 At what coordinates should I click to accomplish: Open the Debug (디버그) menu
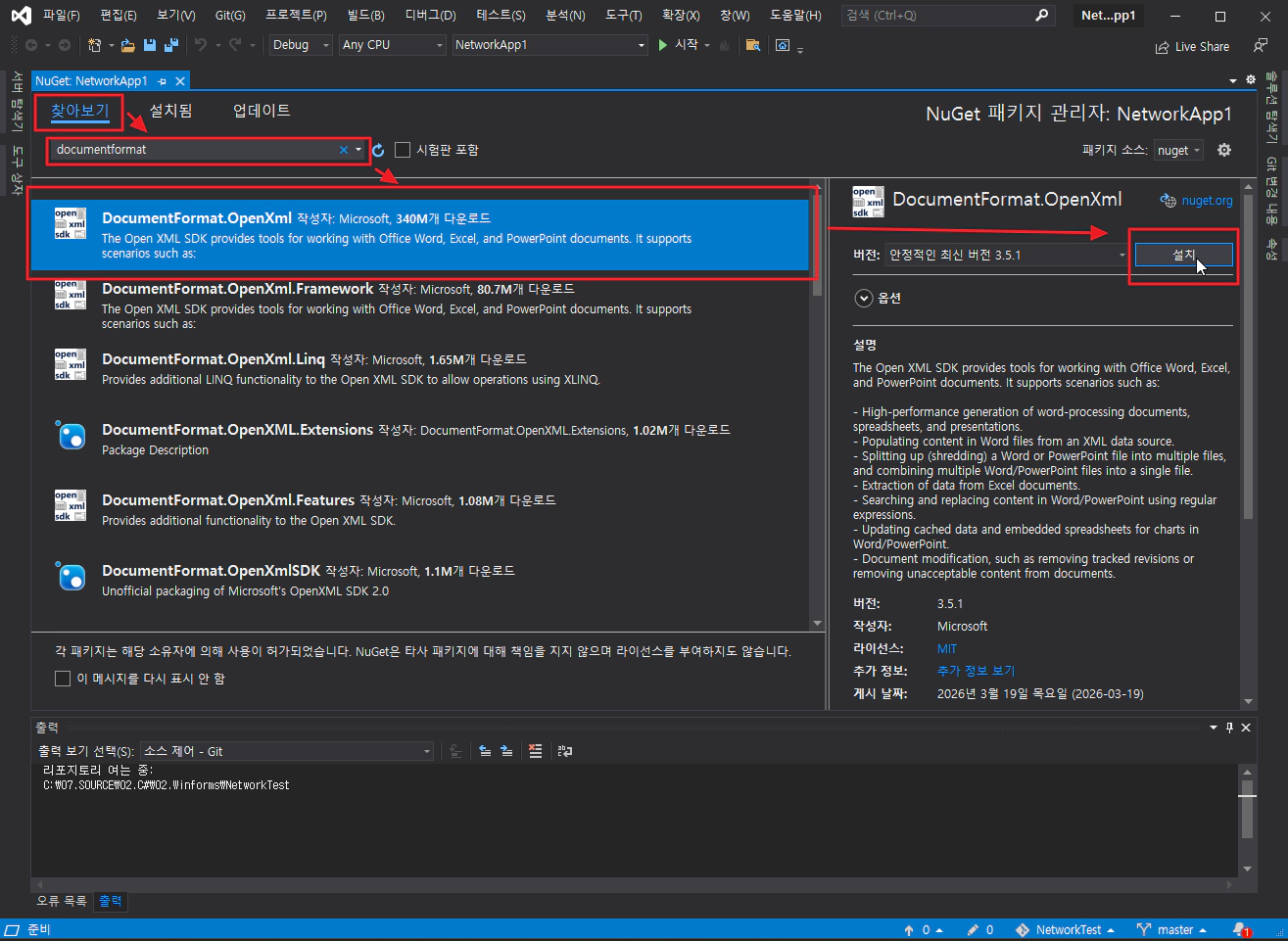[x=431, y=16]
